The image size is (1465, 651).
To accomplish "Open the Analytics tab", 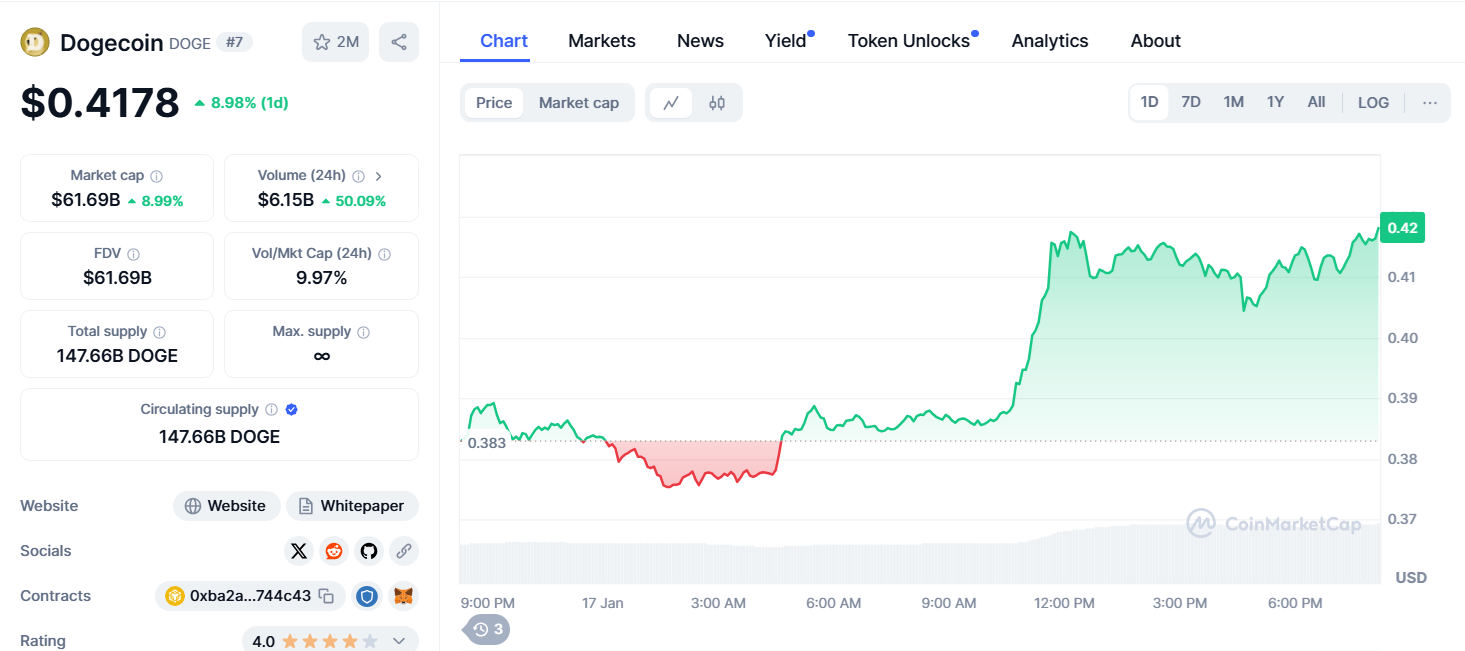I will coord(1050,41).
